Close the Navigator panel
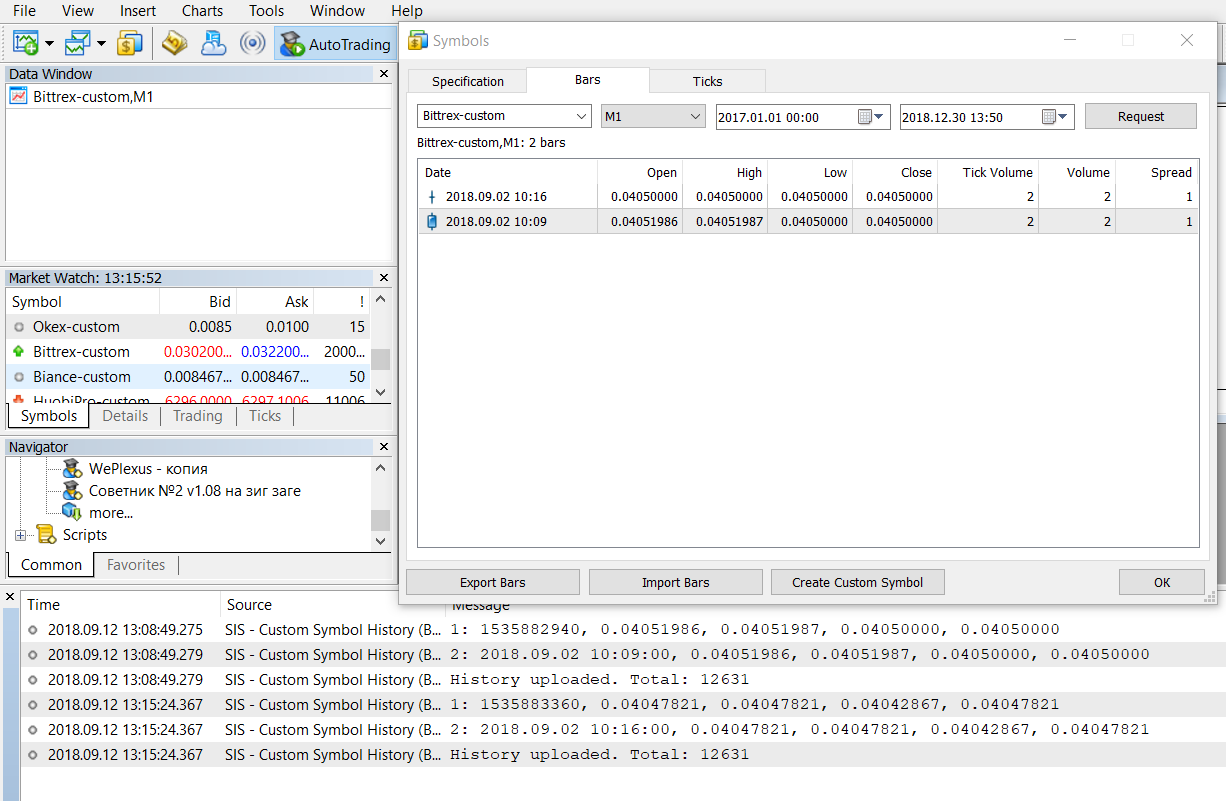This screenshot has height=801, width=1226. (384, 447)
